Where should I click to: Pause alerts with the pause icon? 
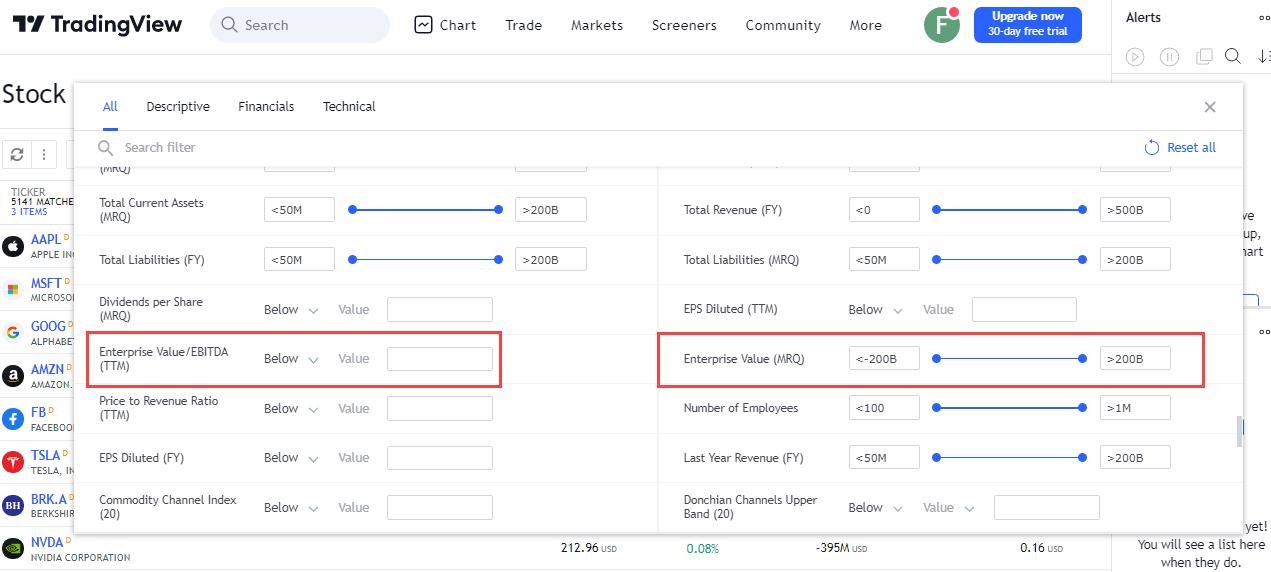[x=1169, y=57]
